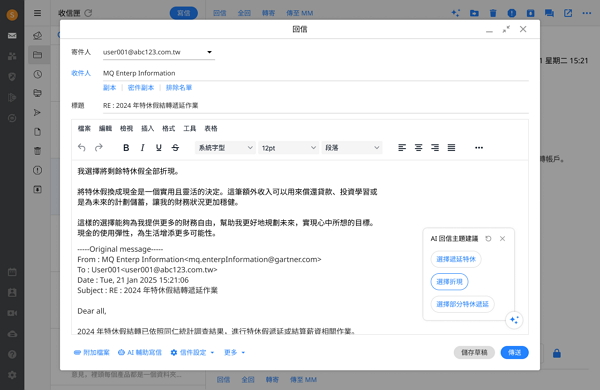Select AI suggestion 選擇折現
The width and height of the screenshot is (600, 390).
pyautogui.click(x=449, y=282)
